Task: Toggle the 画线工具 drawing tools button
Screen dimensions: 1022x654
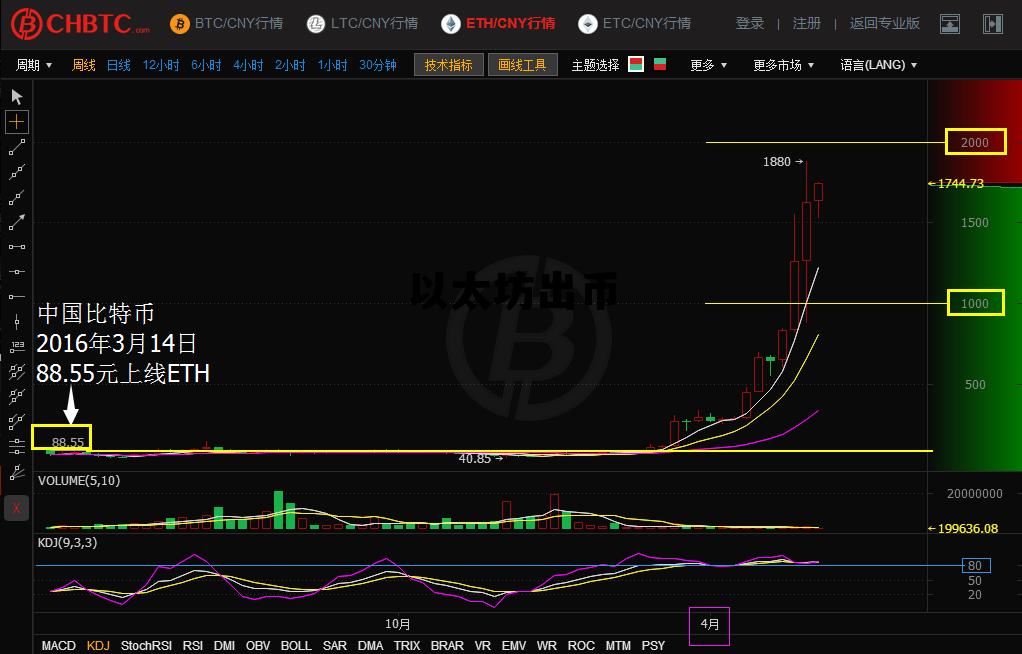Action: click(x=522, y=65)
